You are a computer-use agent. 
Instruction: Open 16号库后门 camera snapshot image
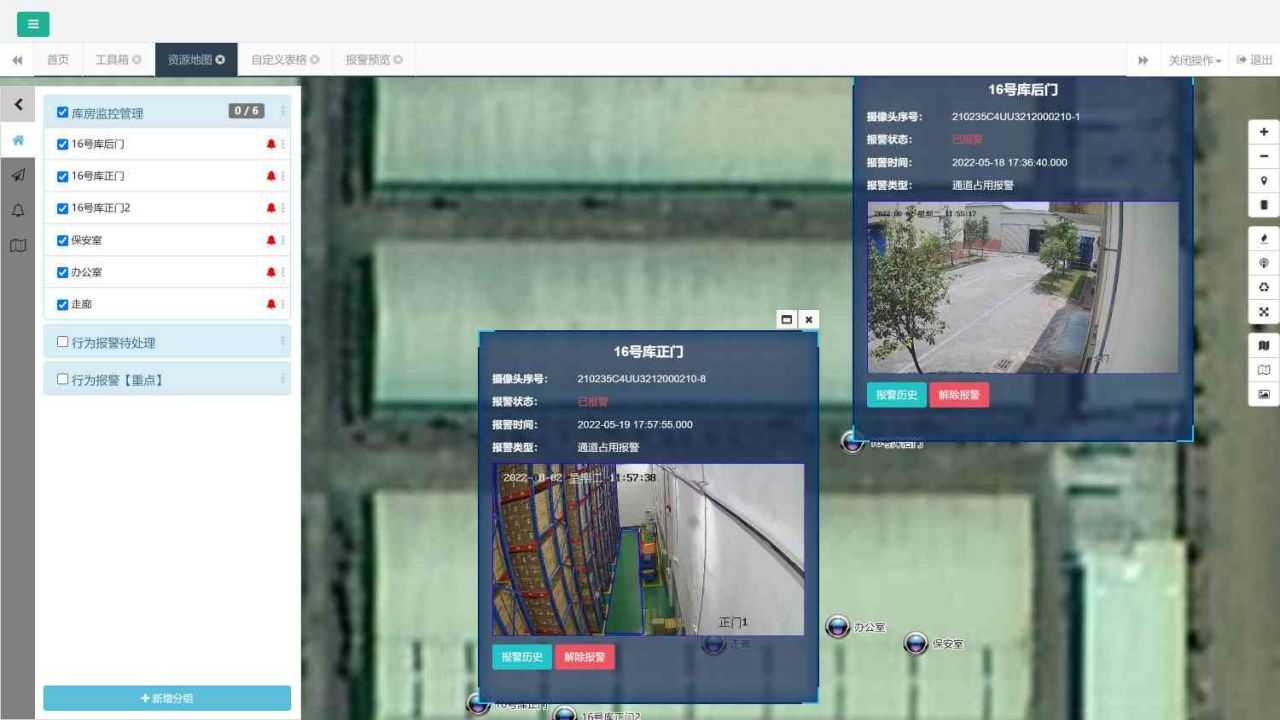(x=1023, y=287)
